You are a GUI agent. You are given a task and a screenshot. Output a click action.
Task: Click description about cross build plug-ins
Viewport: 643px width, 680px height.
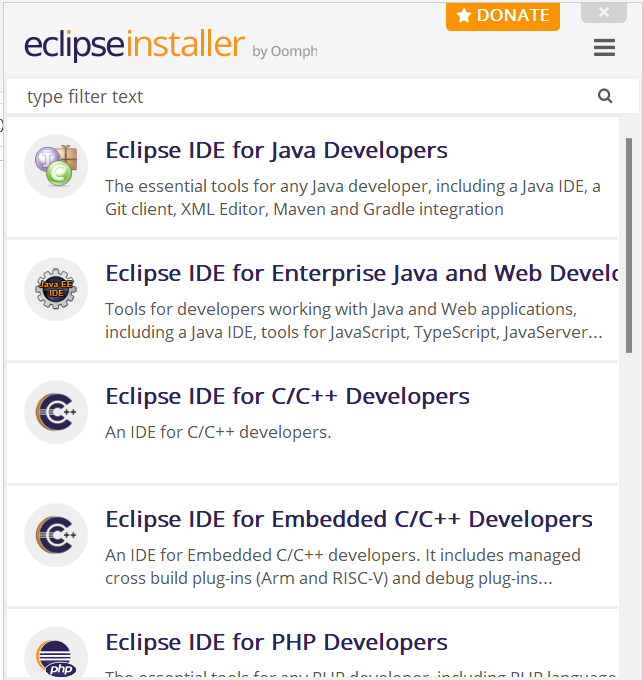[343, 567]
